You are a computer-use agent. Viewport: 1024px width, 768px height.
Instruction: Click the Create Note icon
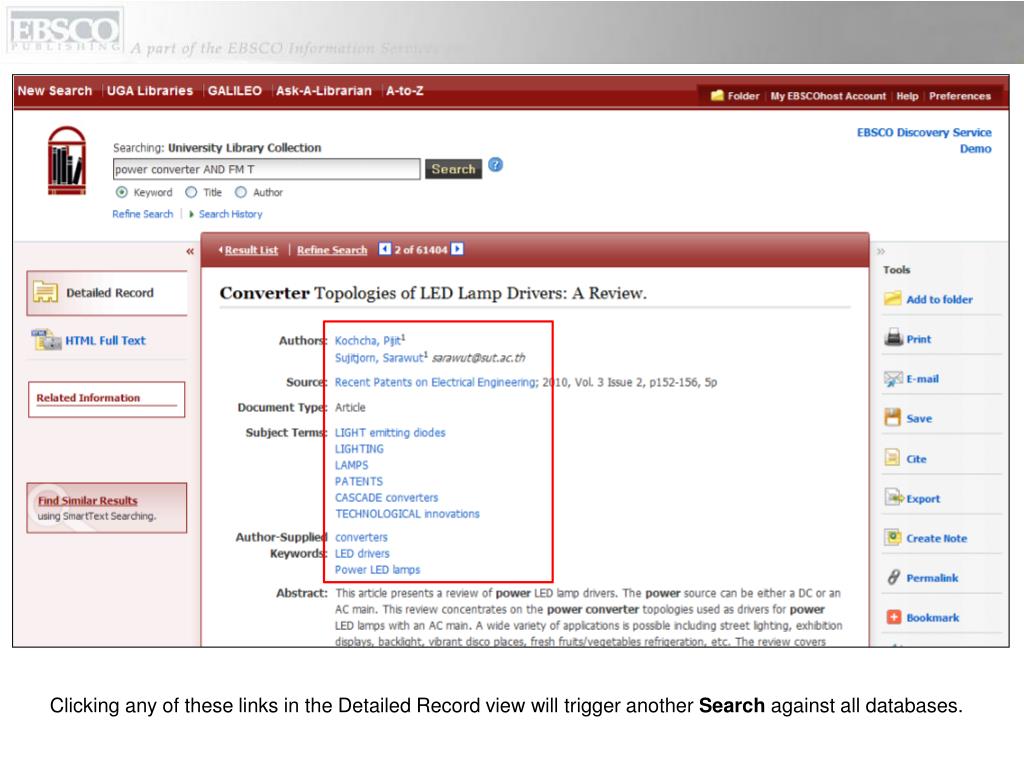[893, 537]
